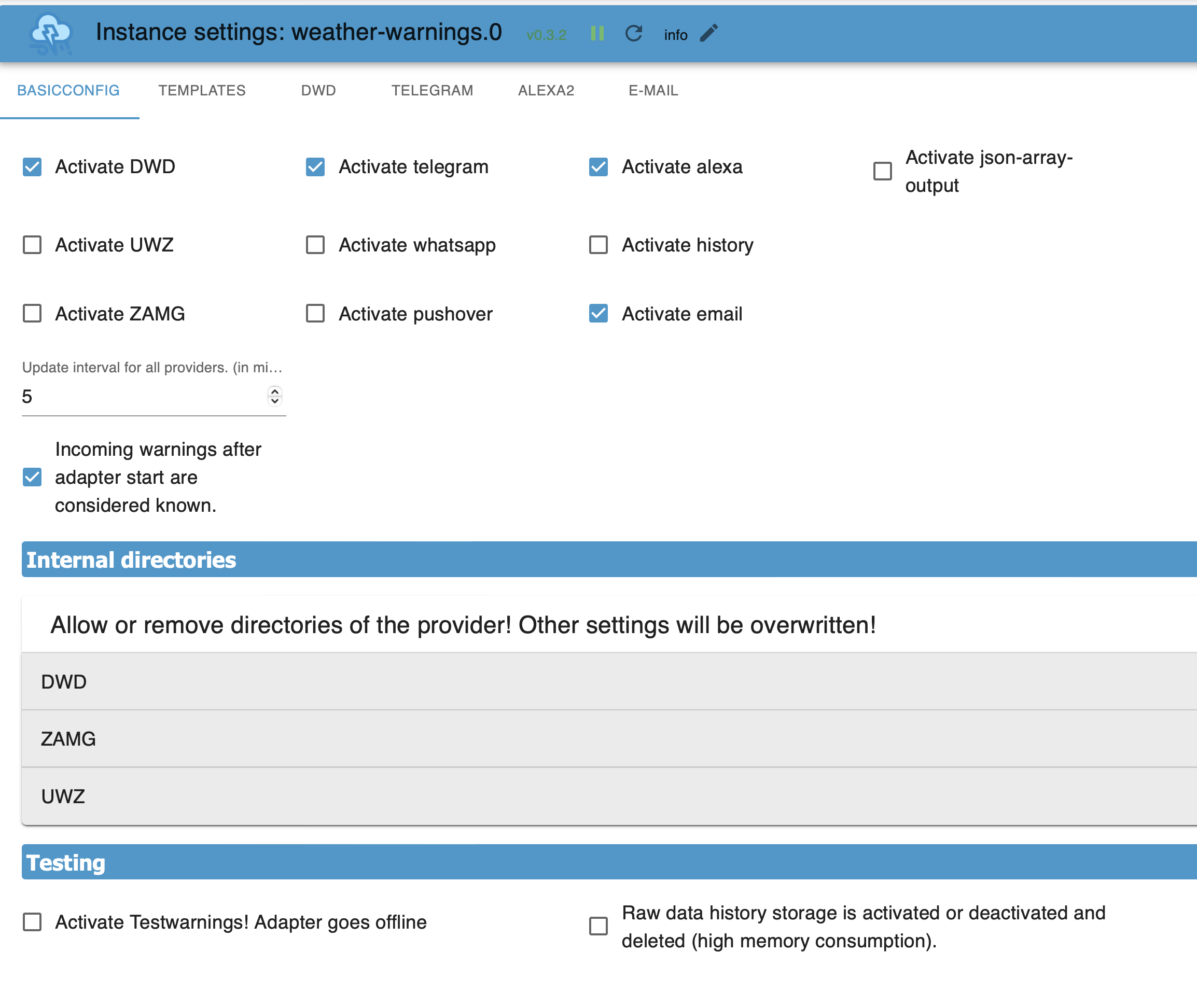Enable the Activate UWZ checkbox
Image resolution: width=1197 pixels, height=1008 pixels.
[x=32, y=245]
